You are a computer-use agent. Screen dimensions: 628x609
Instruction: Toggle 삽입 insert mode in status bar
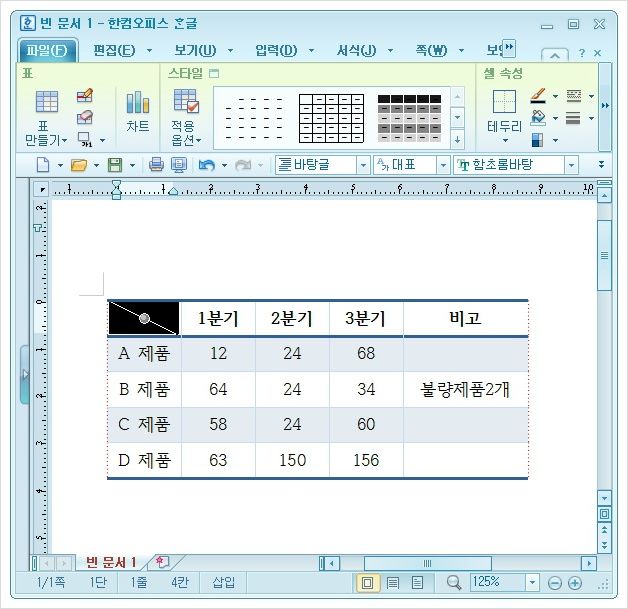click(x=223, y=582)
